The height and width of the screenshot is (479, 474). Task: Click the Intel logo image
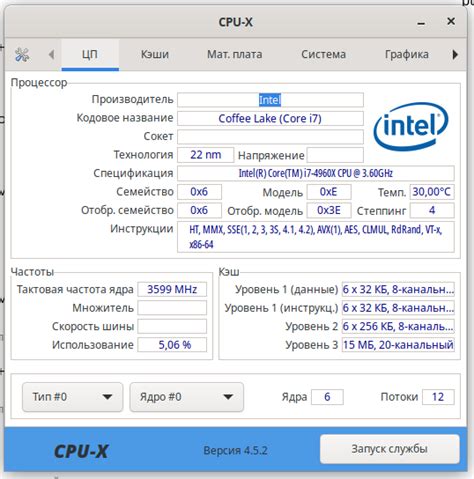coord(411,127)
